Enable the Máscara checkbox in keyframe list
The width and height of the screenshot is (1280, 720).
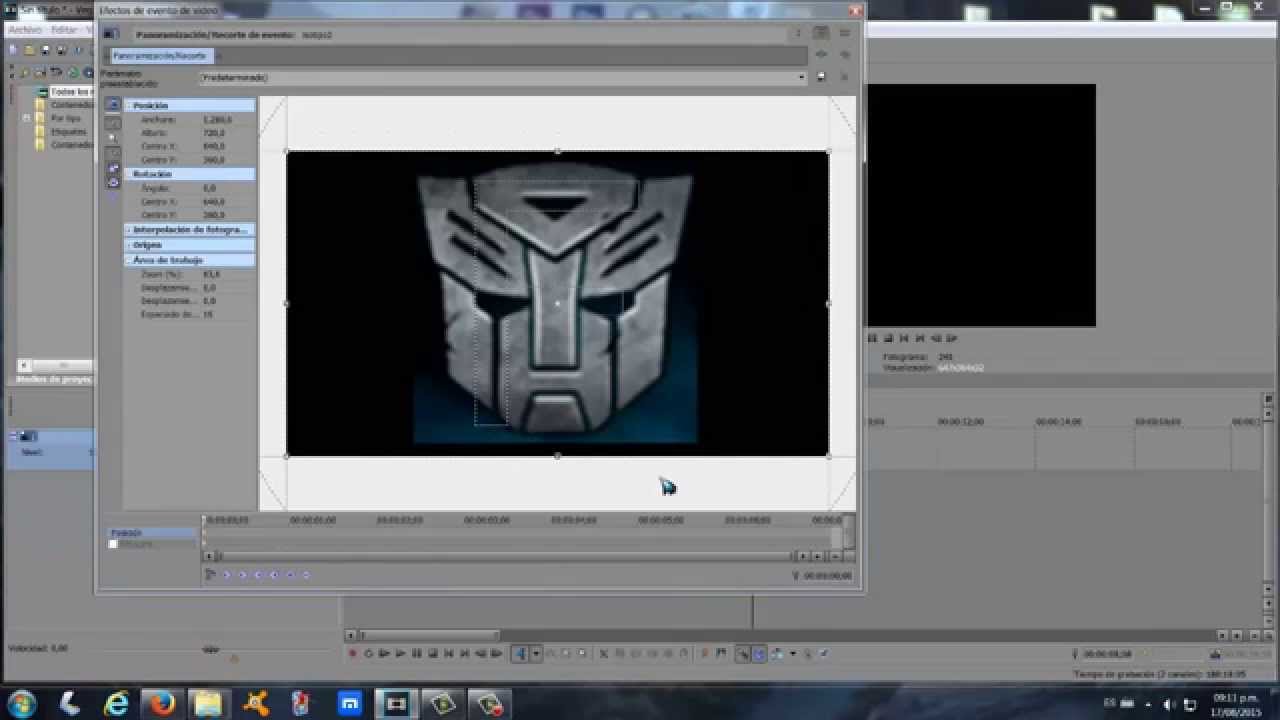click(113, 544)
